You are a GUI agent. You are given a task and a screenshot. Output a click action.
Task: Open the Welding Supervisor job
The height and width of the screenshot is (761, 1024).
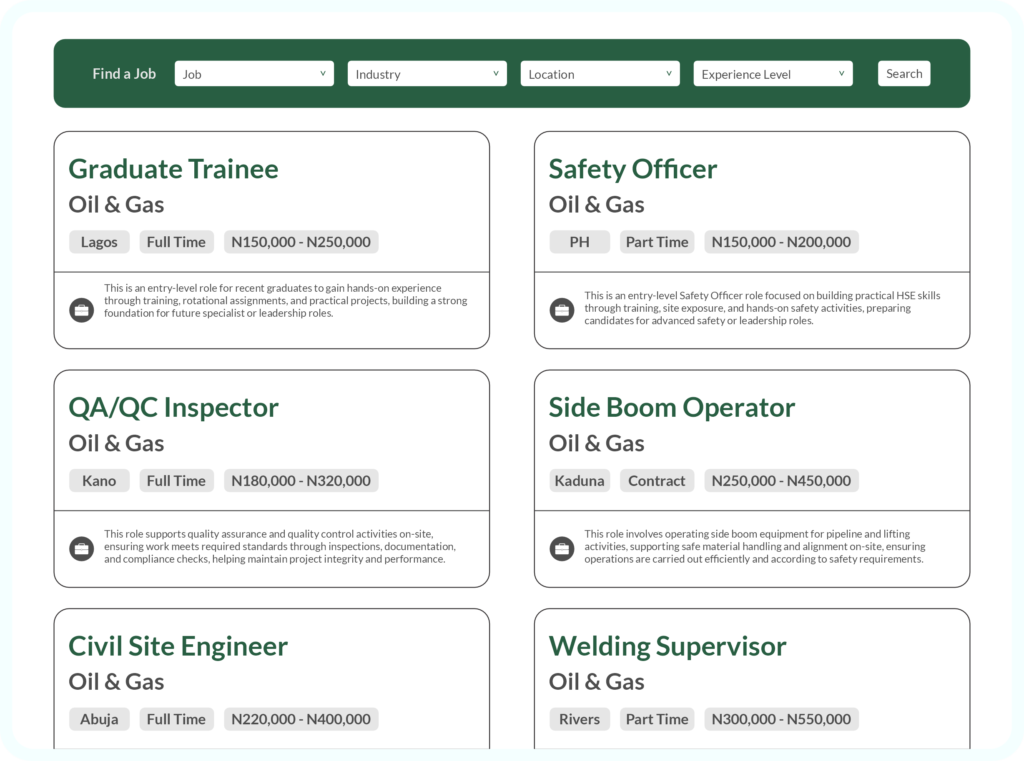667,646
